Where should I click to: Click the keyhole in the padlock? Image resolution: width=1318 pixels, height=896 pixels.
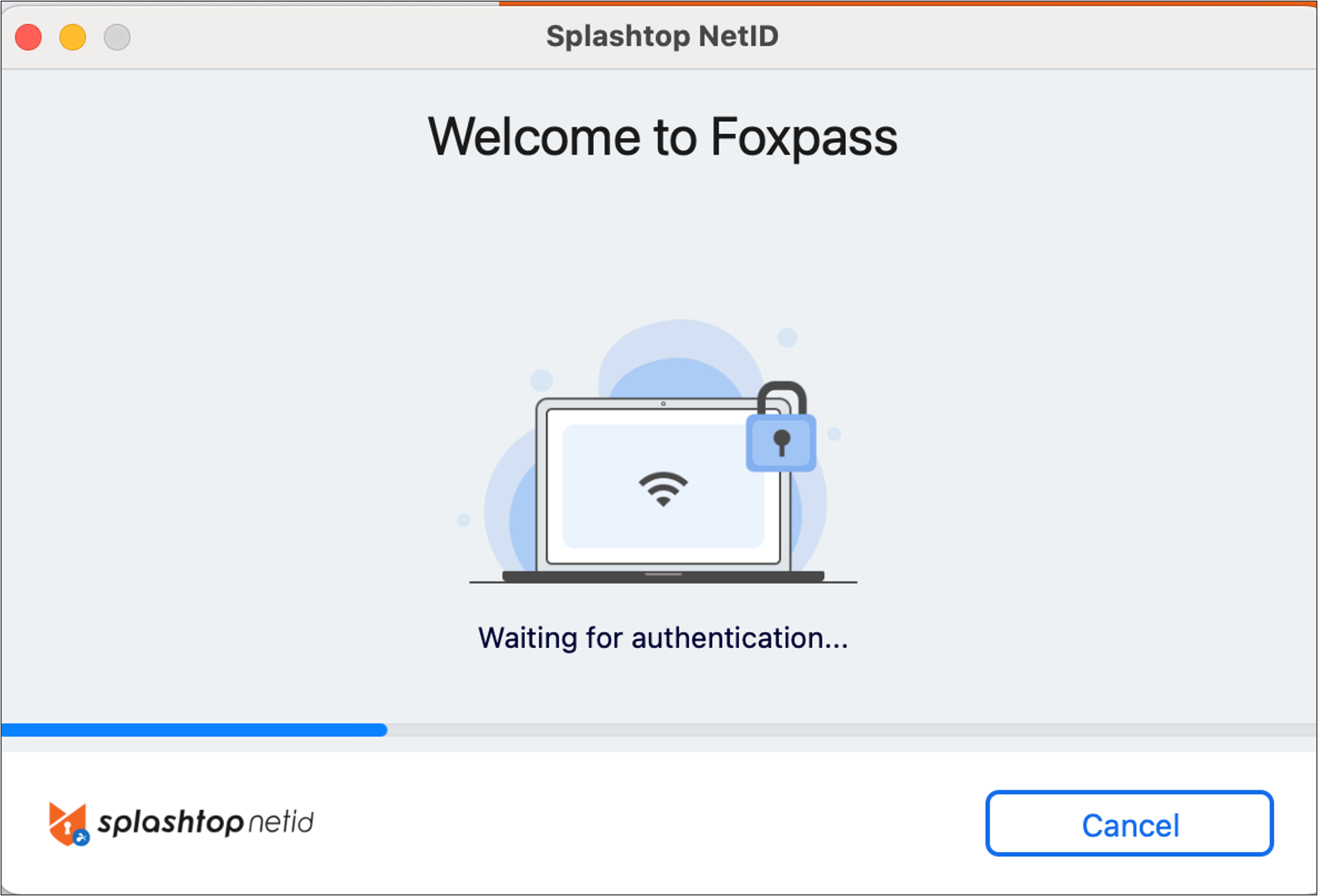point(781,442)
